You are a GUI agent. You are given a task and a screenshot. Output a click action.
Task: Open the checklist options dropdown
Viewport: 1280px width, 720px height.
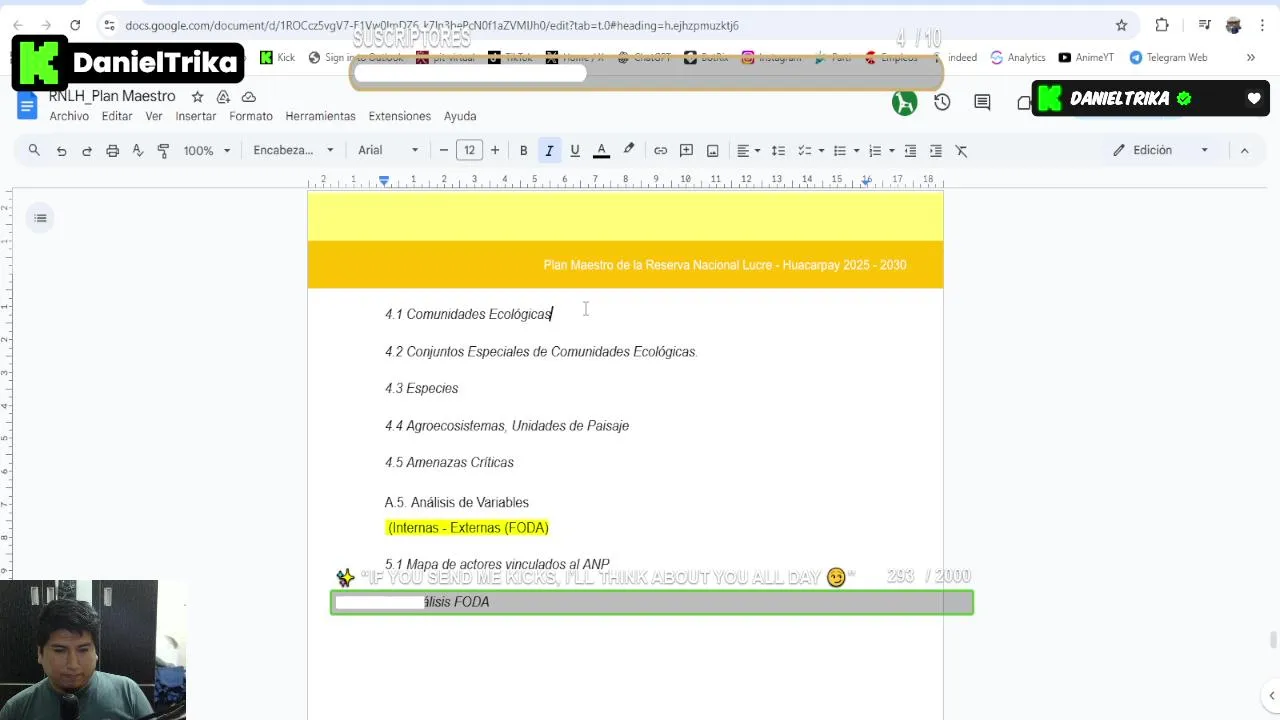coord(810,150)
